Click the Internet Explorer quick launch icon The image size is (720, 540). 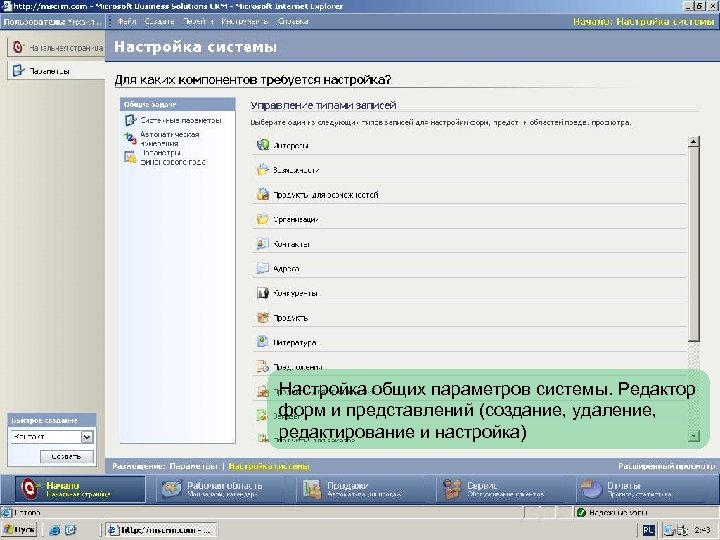click(55, 530)
